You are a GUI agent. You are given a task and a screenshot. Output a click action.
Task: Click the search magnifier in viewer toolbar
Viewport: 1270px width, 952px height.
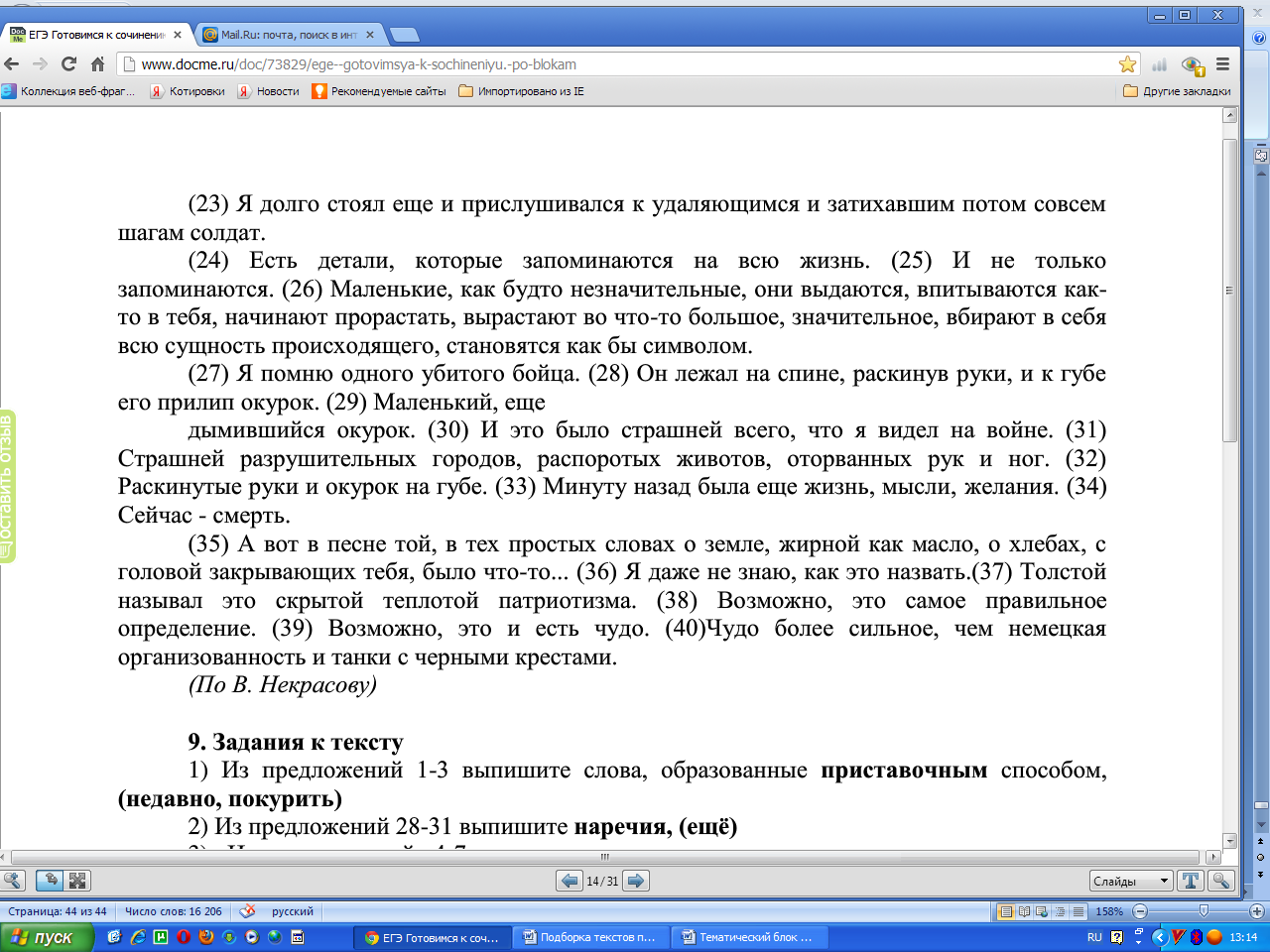1221,881
